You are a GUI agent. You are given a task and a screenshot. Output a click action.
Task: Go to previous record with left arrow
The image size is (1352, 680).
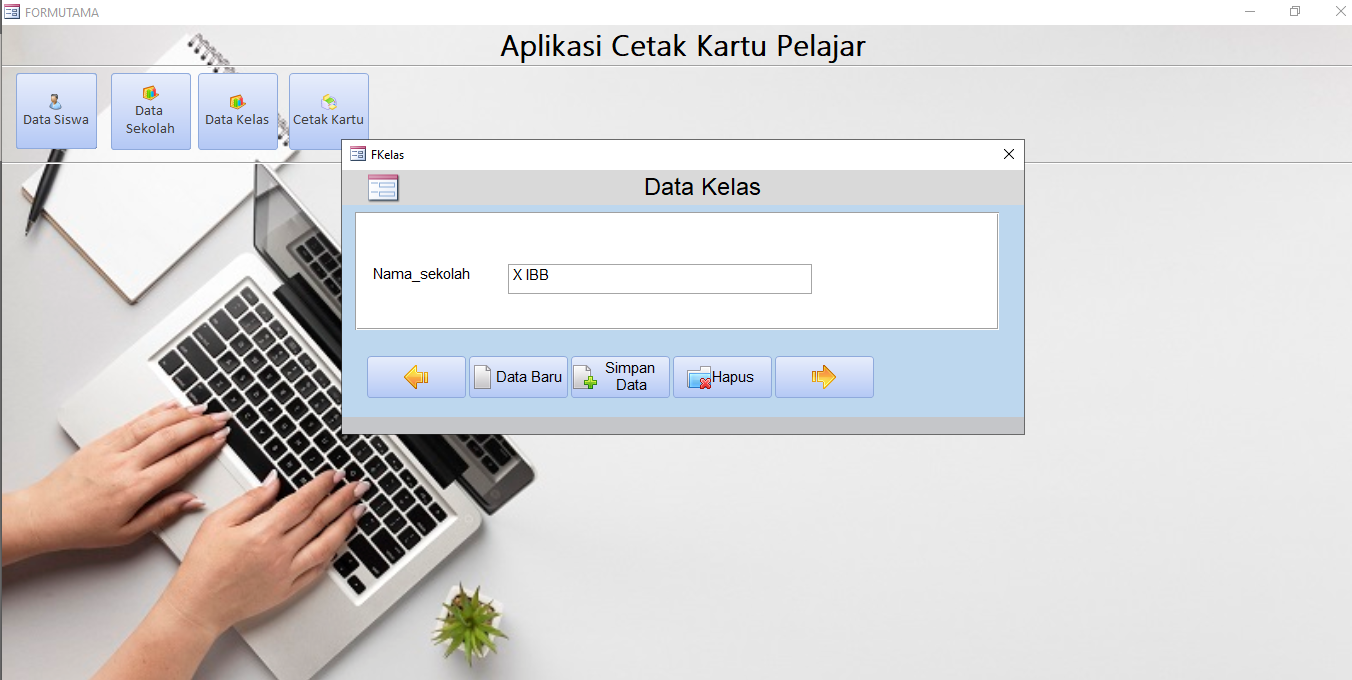click(416, 377)
